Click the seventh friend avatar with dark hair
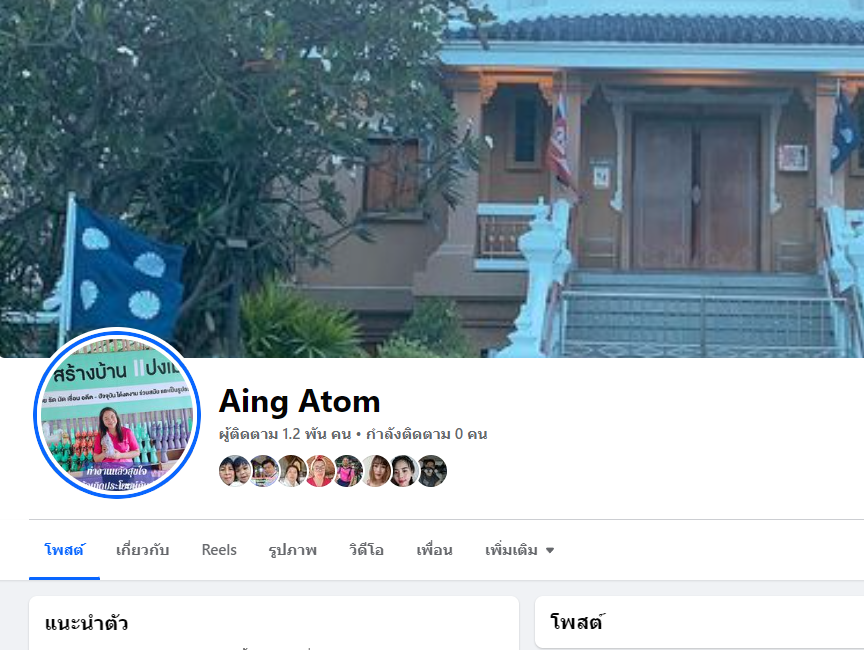Viewport: 864px width, 650px height. [404, 471]
